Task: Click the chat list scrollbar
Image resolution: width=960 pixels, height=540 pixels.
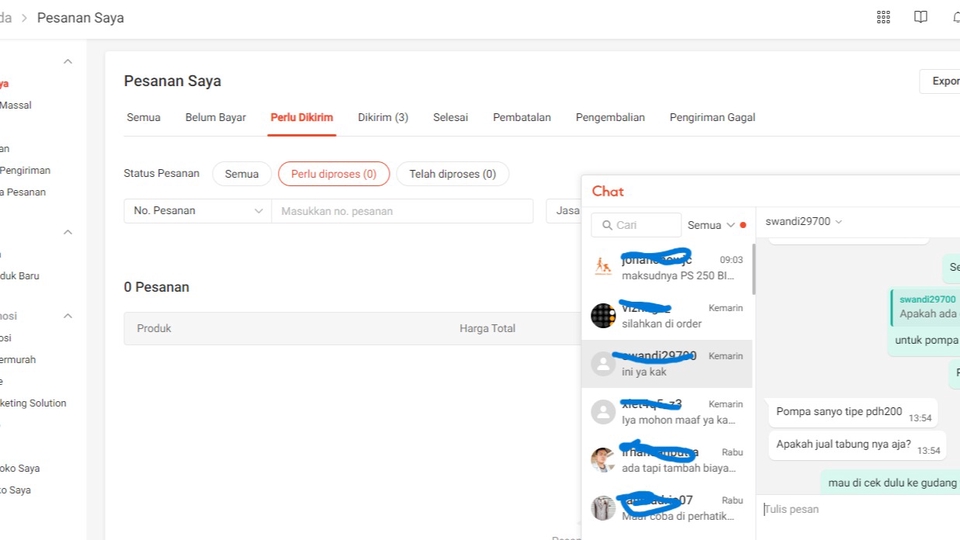Action: [x=754, y=269]
